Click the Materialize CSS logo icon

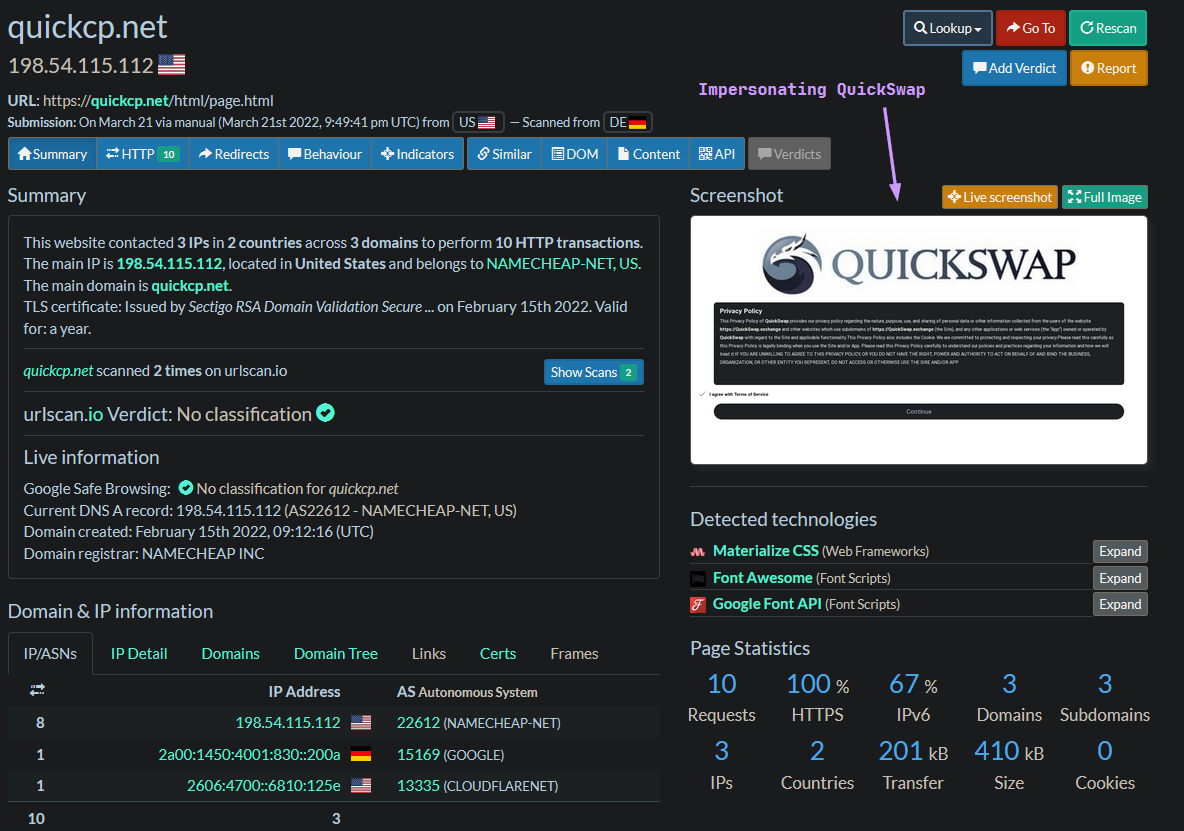tap(698, 552)
